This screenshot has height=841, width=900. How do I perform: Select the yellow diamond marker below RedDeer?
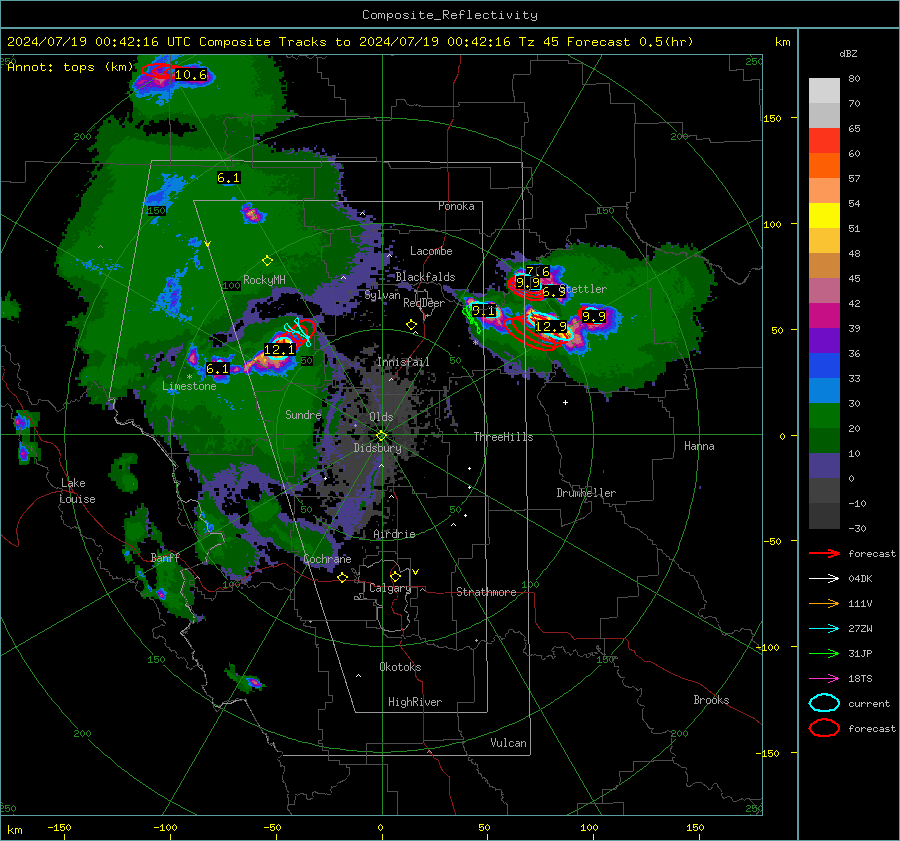tap(411, 325)
